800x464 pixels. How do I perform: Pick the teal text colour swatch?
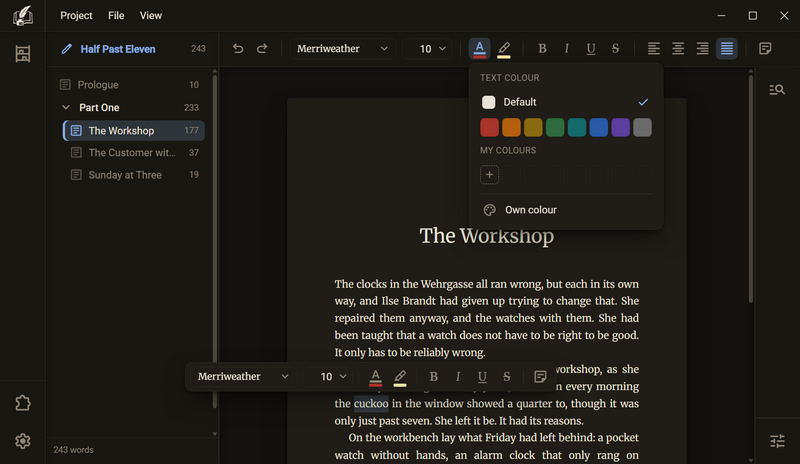click(x=577, y=127)
